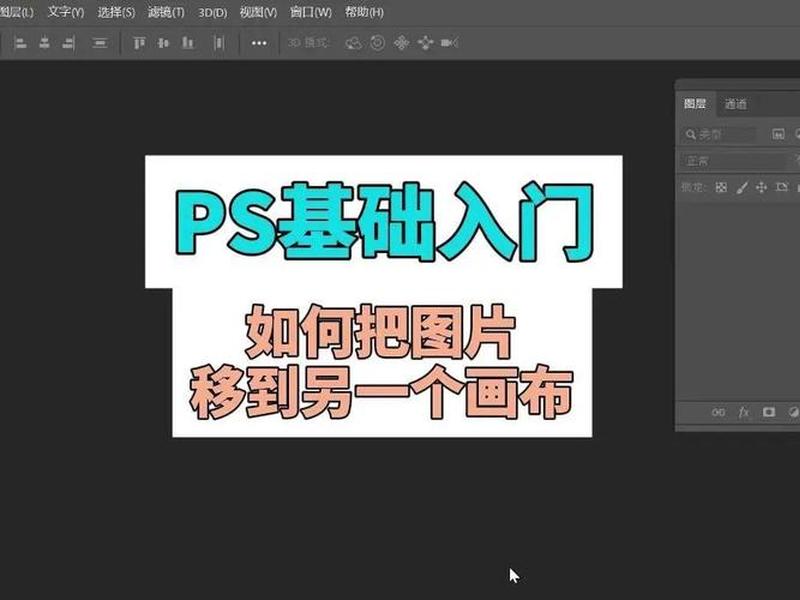Click align horizontal centers icon
Image resolution: width=800 pixels, height=600 pixels.
pyautogui.click(x=44, y=43)
